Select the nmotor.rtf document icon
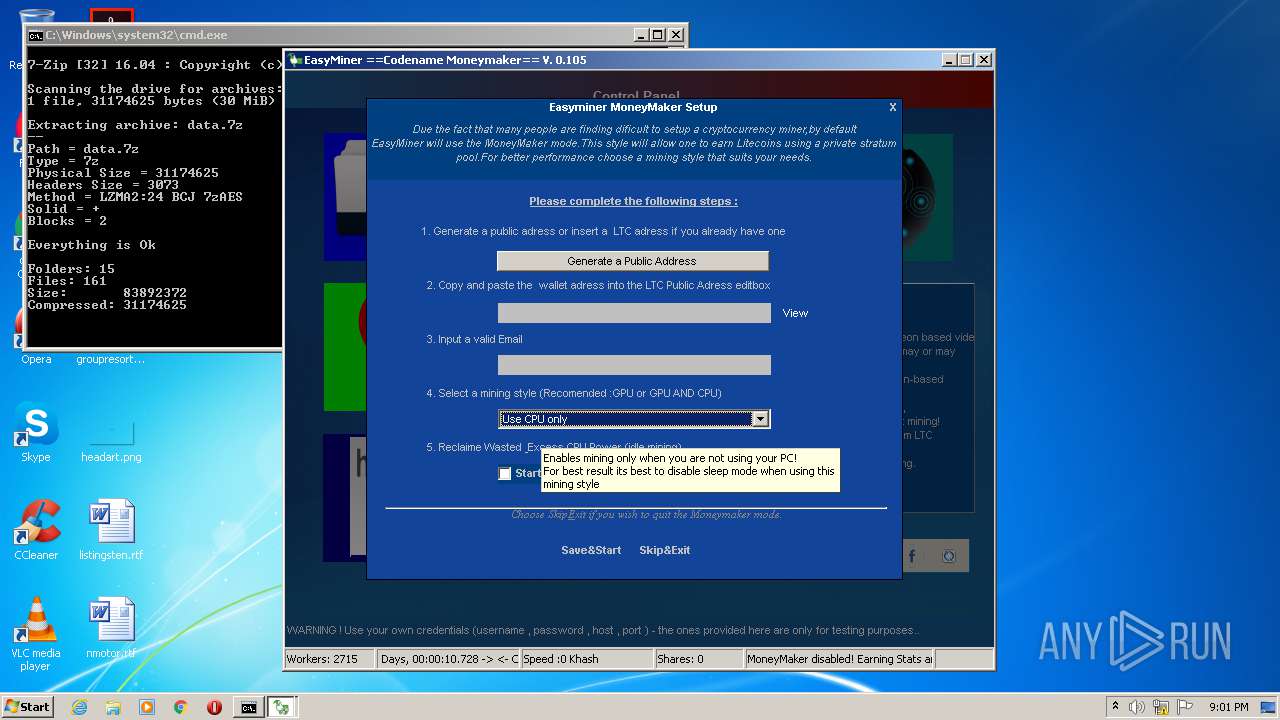The image size is (1280, 720). (x=111, y=627)
